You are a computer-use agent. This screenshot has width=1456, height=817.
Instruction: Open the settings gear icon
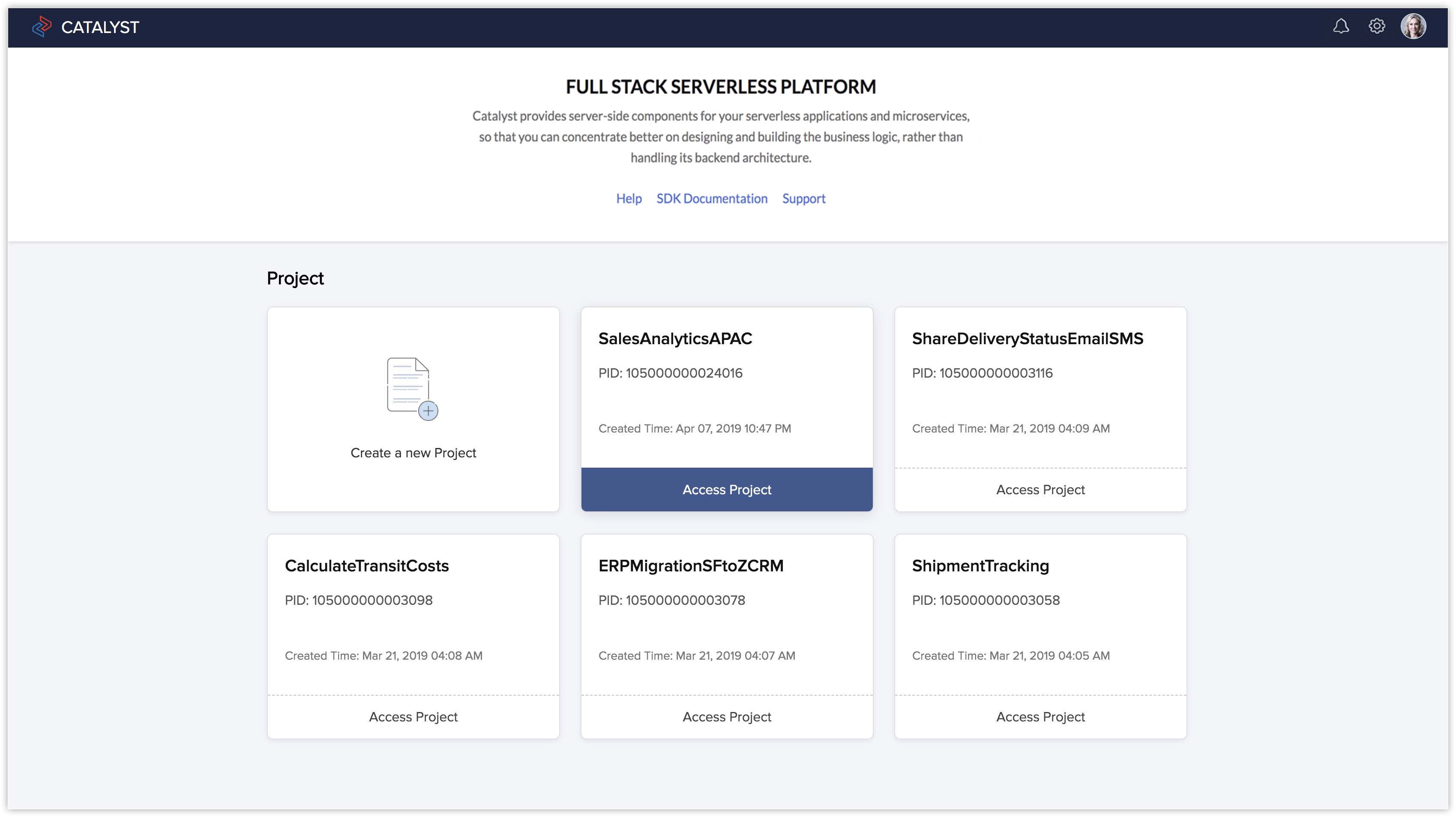pyautogui.click(x=1377, y=26)
